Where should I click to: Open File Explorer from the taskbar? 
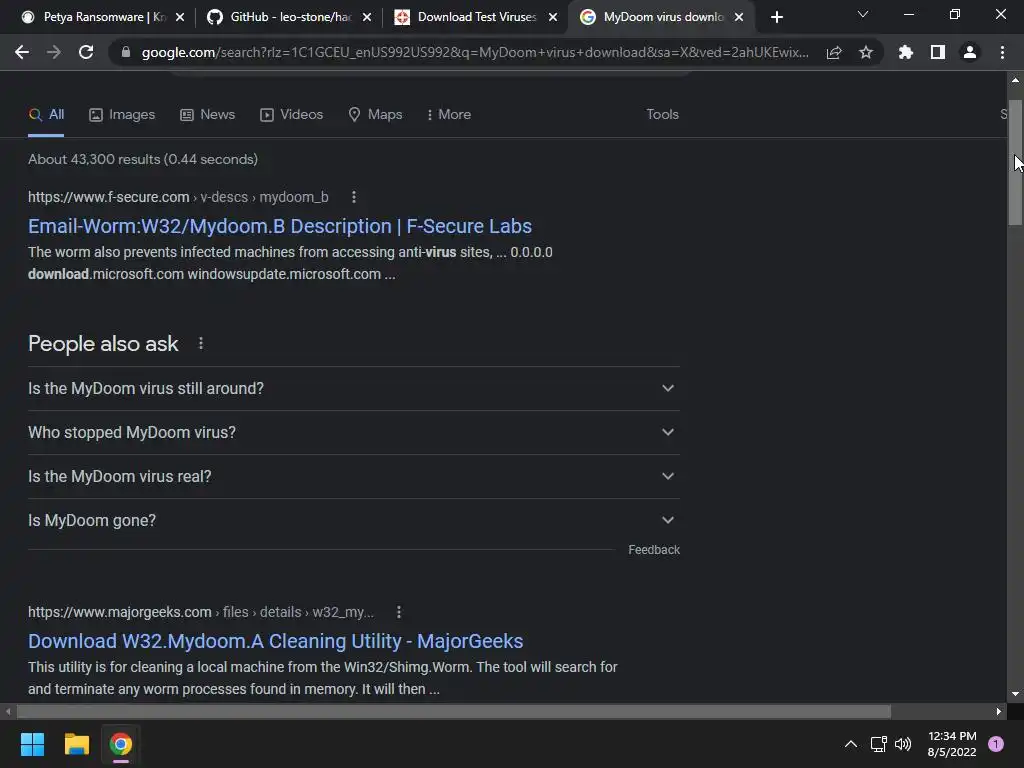(x=76, y=744)
